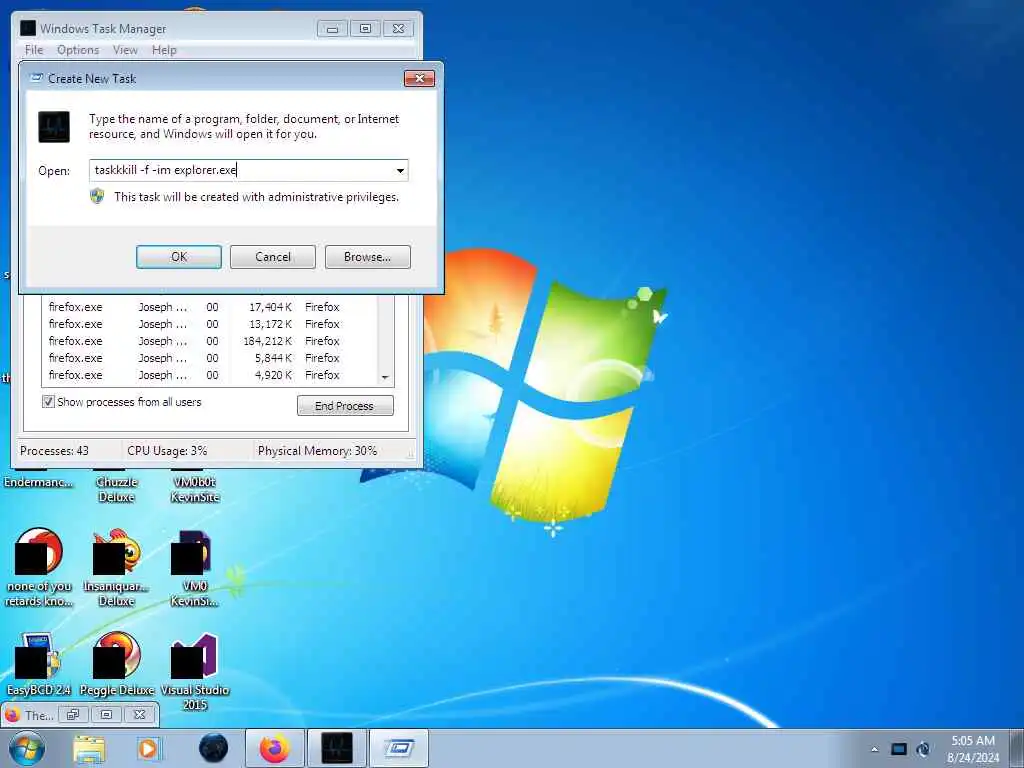This screenshot has width=1024, height=768.
Task: Select the Endermanc... desktop icon
Action: 38,480
